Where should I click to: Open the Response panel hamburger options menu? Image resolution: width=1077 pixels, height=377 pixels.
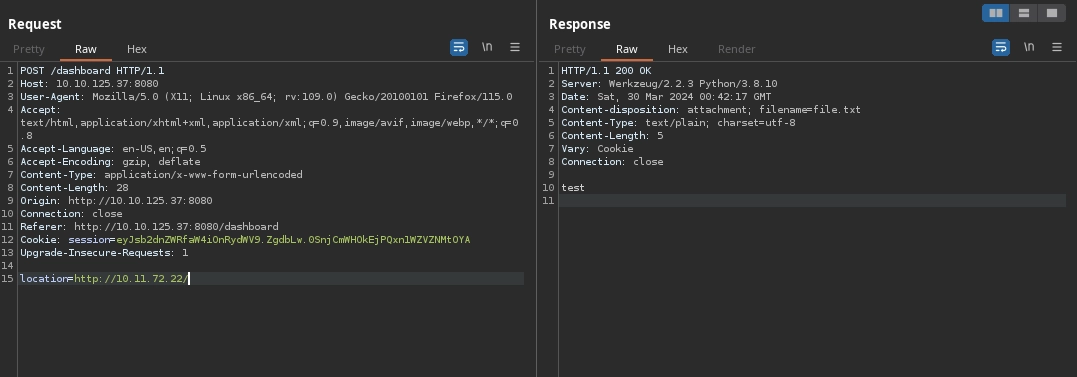tap(1056, 47)
